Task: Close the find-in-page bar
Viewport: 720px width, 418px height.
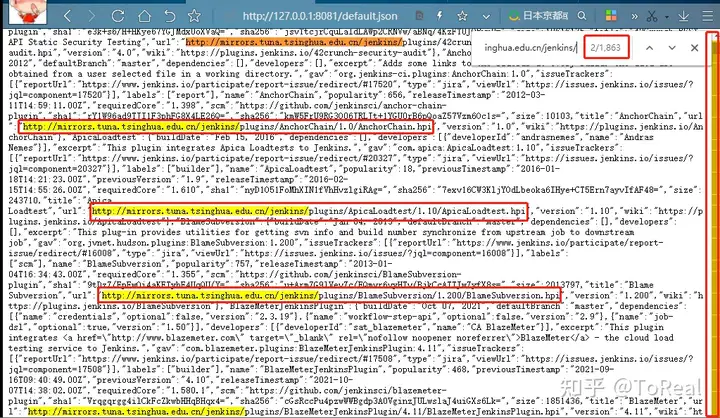Action: [x=694, y=47]
